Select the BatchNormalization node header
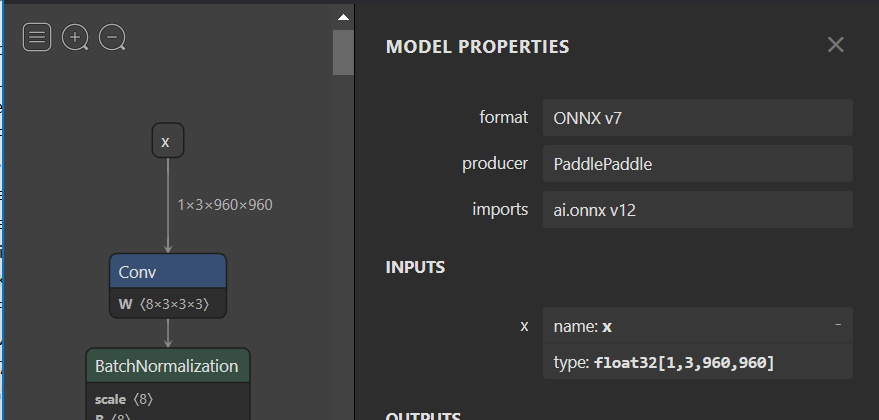Screen dimensions: 879x420 coord(167,366)
